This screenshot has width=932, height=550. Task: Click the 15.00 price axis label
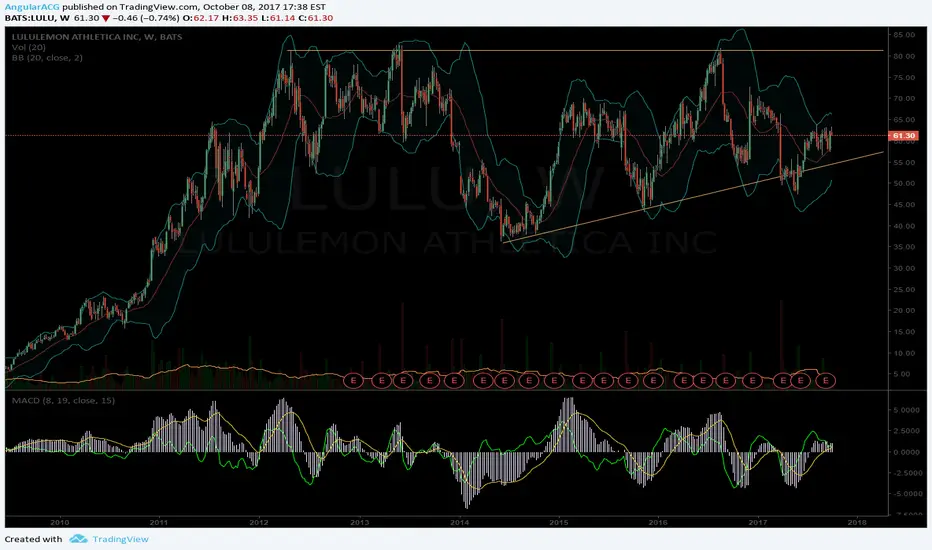pyautogui.click(x=903, y=332)
